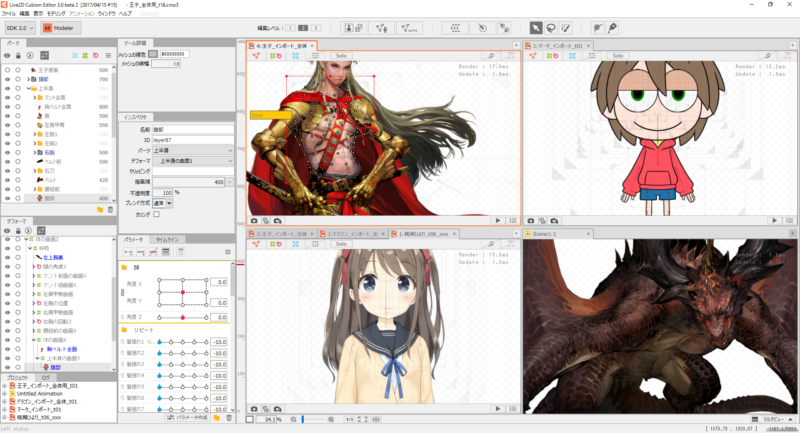Click the Modeler mode button
The width and height of the screenshot is (800, 433).
[x=60, y=28]
